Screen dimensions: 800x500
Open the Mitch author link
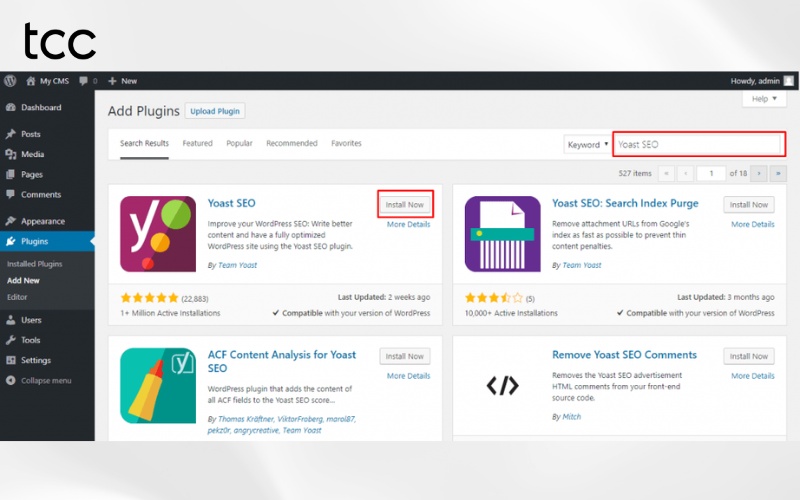pyautogui.click(x=571, y=417)
